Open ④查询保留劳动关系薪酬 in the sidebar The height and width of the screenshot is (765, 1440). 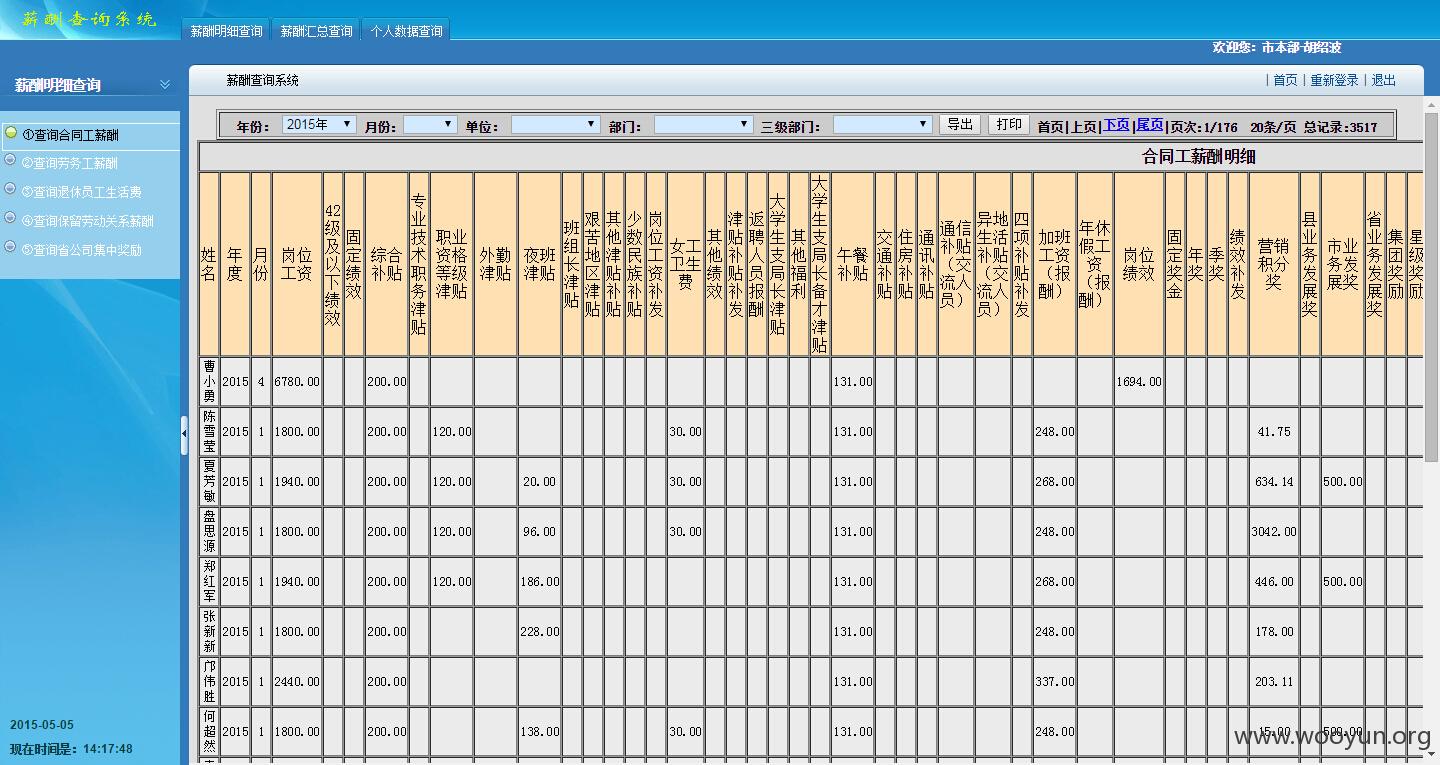(88, 221)
